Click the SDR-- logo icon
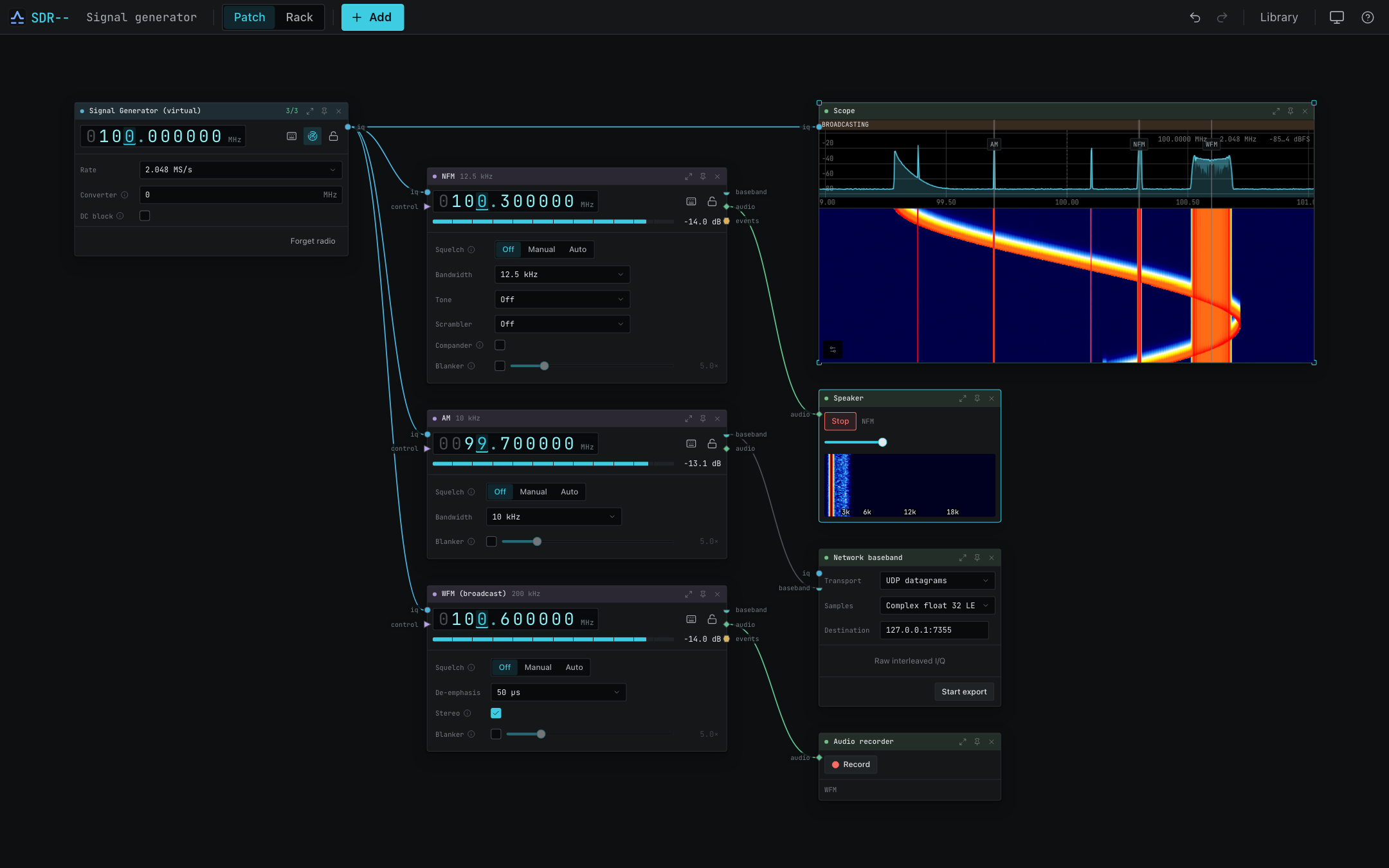The image size is (1389, 868). pyautogui.click(x=17, y=17)
